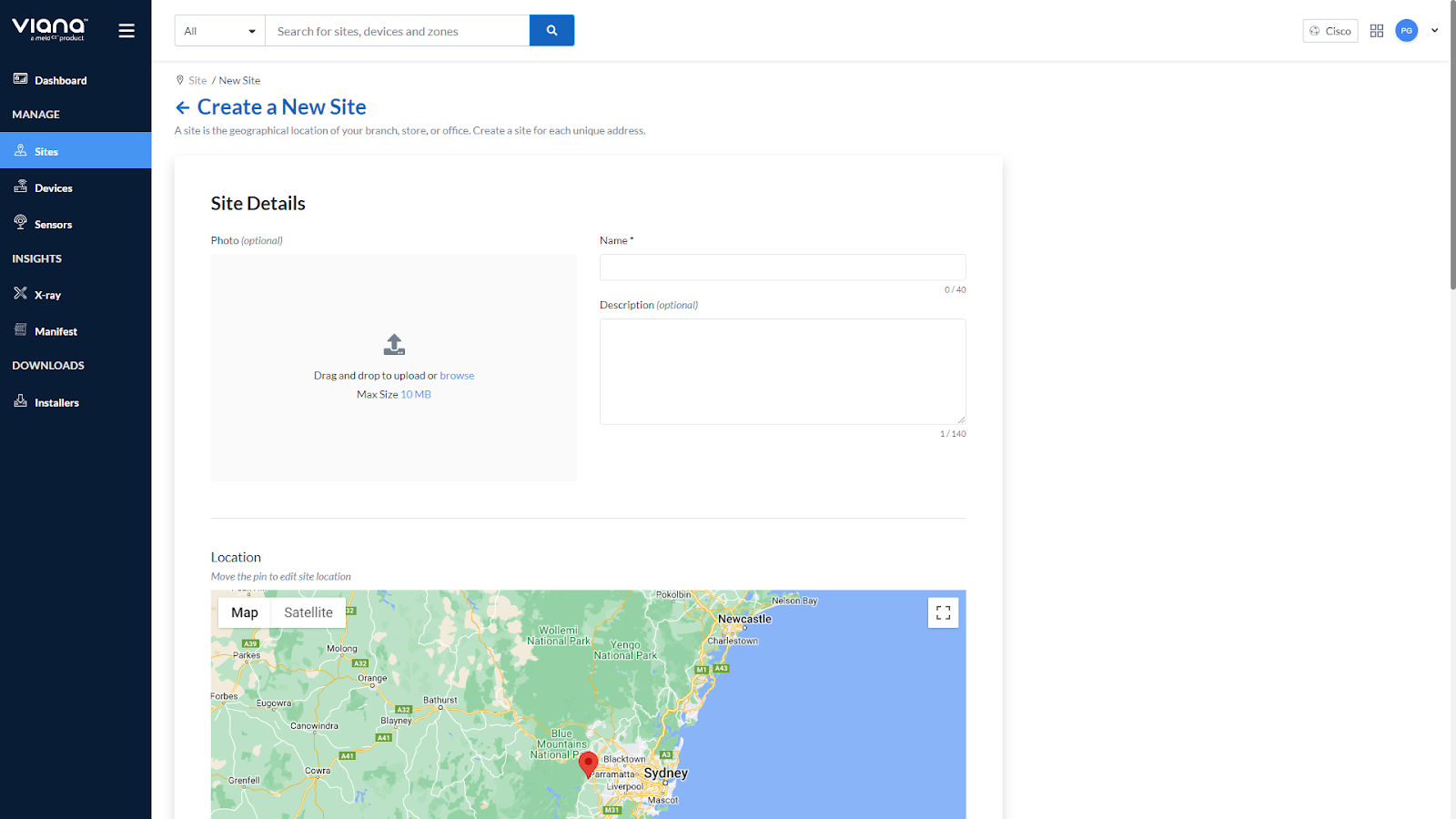The height and width of the screenshot is (819, 1456).
Task: Go to Dashboard in the sidebar
Action: tap(60, 80)
